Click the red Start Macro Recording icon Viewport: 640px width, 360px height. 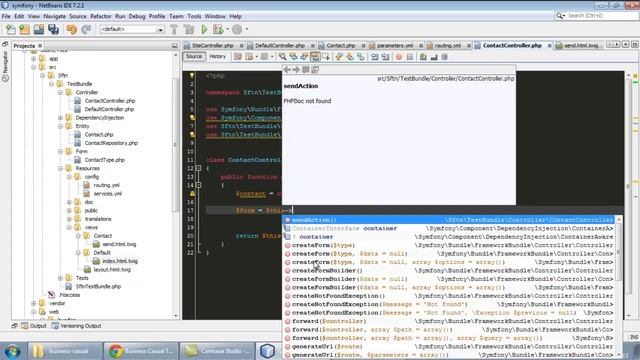click(x=399, y=57)
